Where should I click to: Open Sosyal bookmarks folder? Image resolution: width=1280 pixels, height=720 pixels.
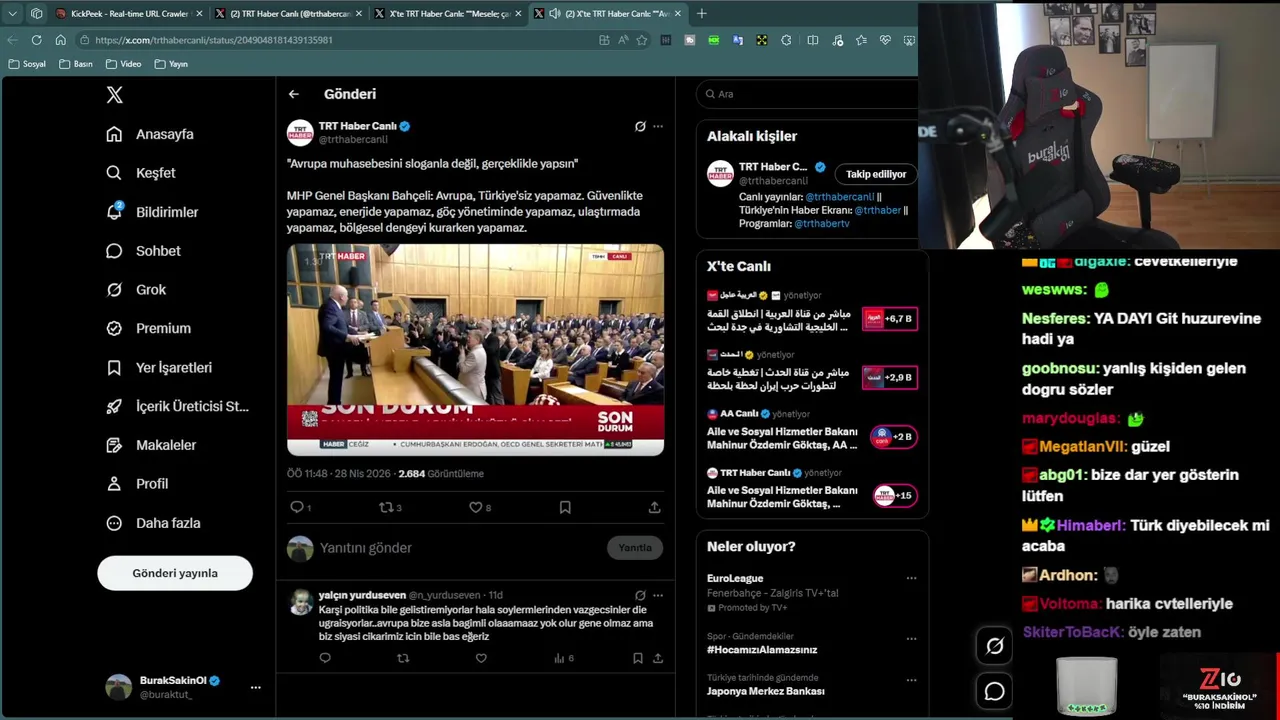pyautogui.click(x=27, y=64)
